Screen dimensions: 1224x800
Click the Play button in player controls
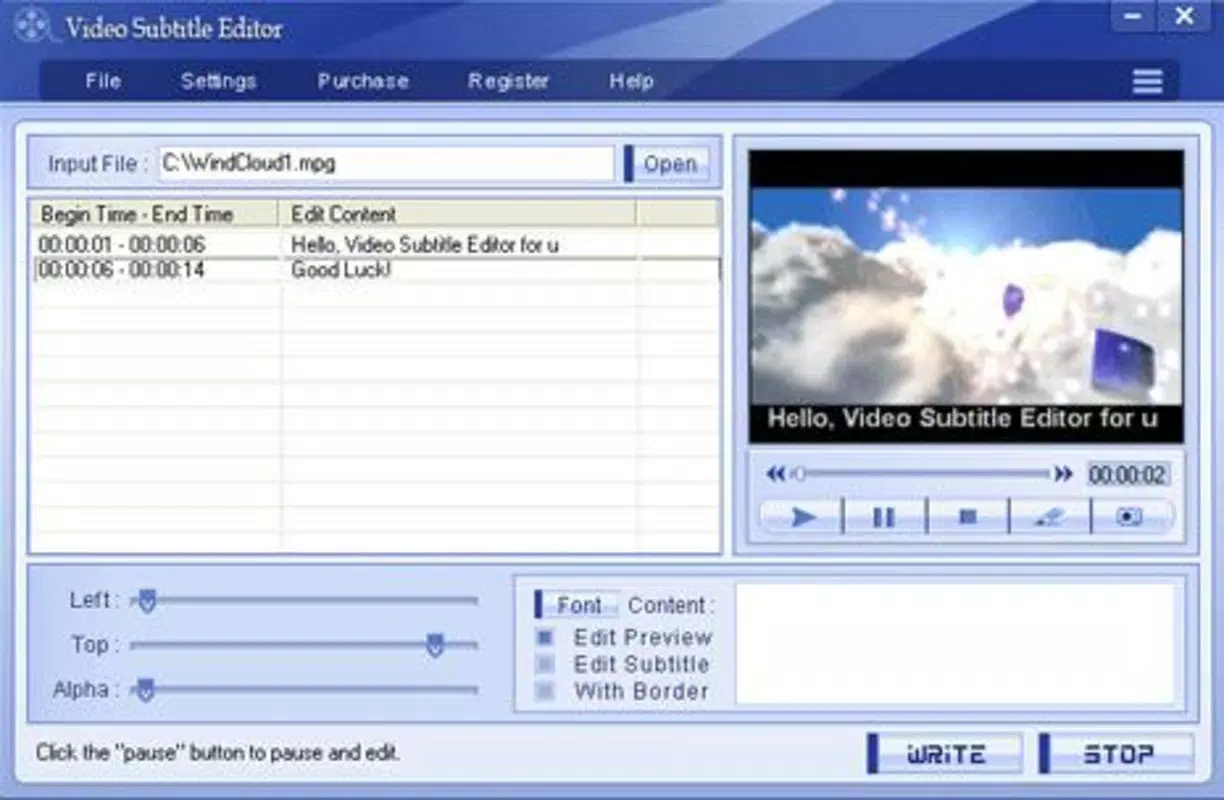pos(803,517)
